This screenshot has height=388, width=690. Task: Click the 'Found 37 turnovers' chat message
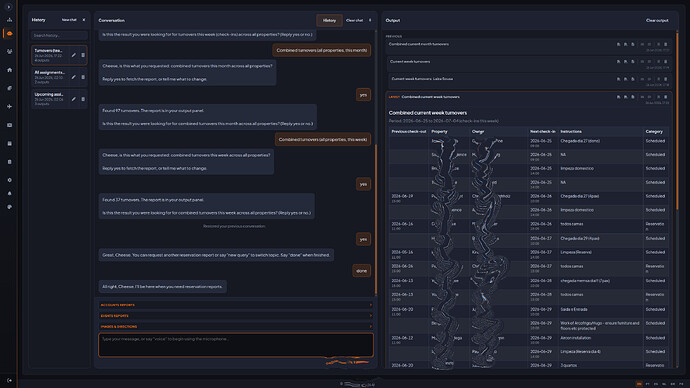[x=206, y=206]
